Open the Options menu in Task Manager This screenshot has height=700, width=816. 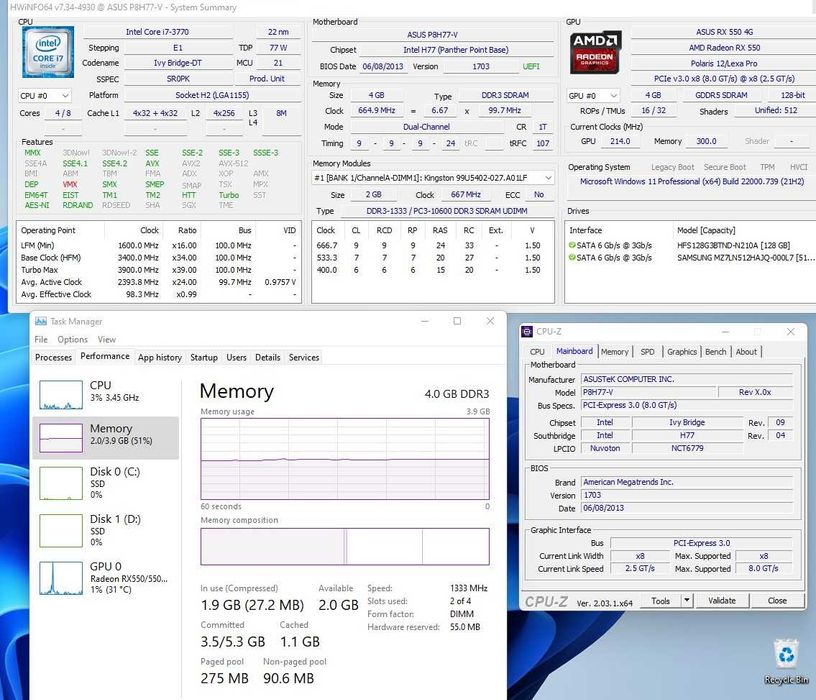click(x=72, y=339)
